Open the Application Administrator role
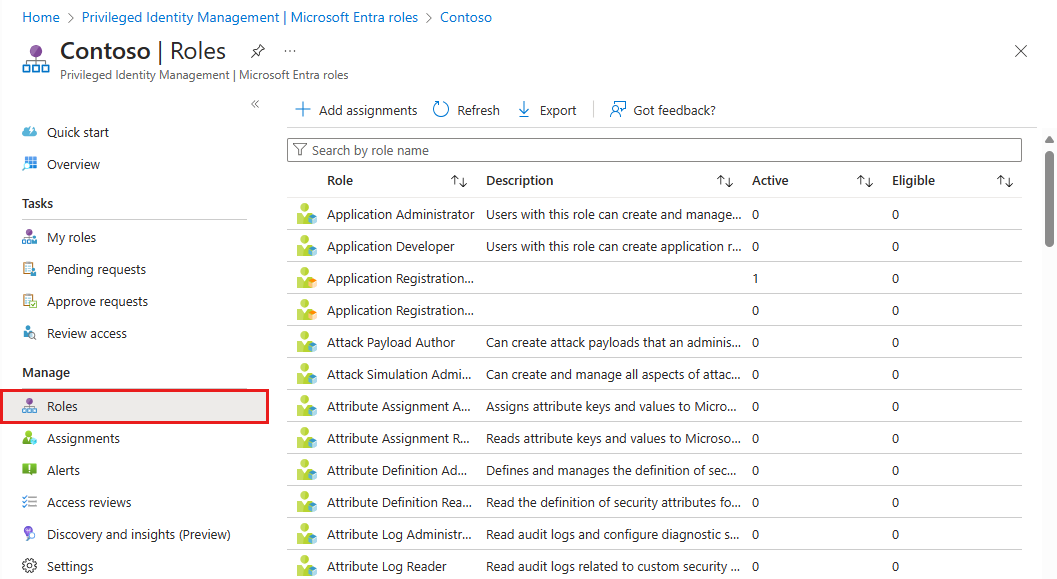Screen dimensions: 1057x579 point(400,214)
